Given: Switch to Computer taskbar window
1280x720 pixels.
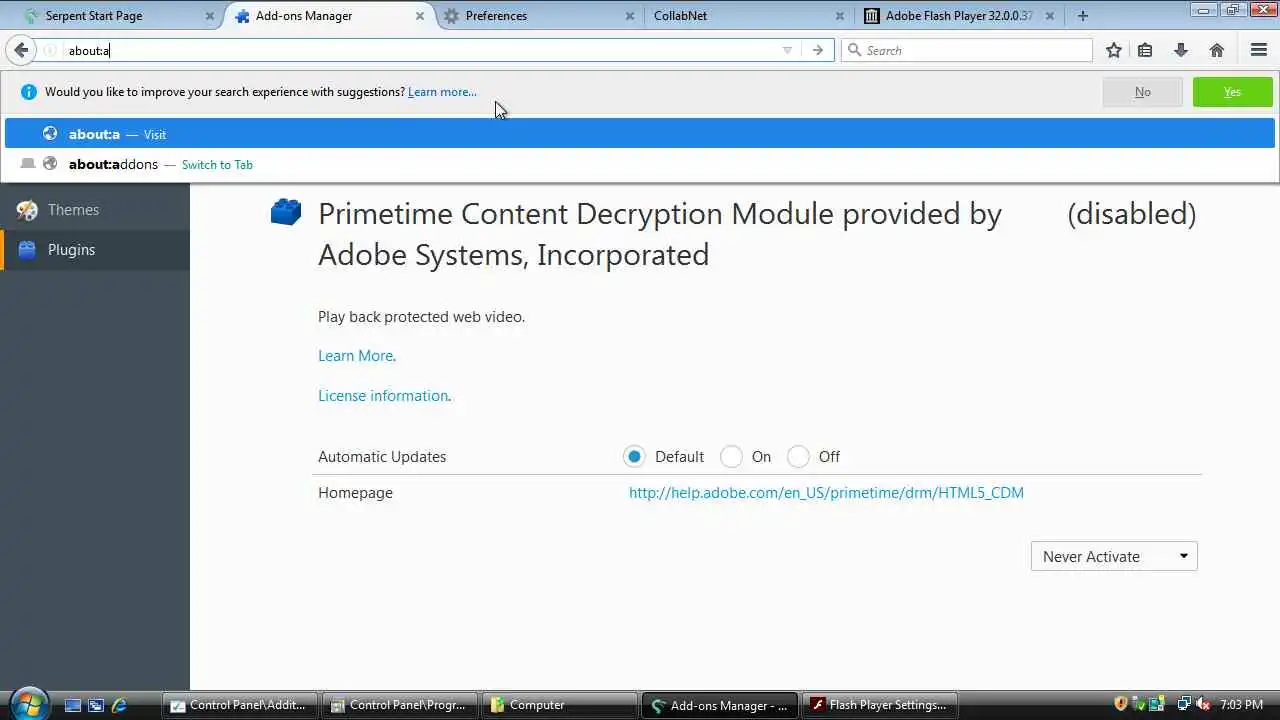Looking at the screenshot, I should point(560,705).
